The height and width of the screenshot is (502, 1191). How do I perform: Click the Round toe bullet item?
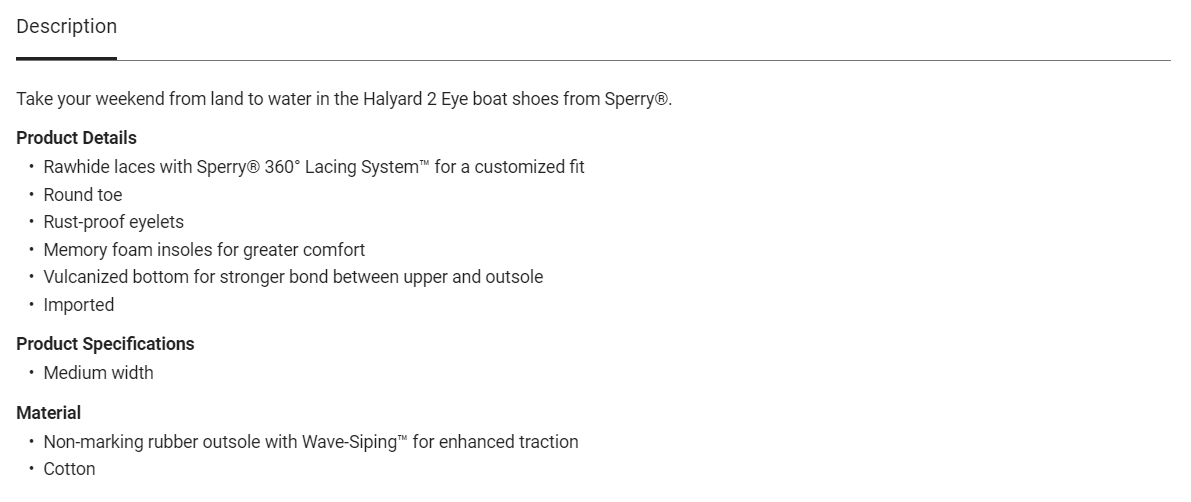tap(82, 195)
